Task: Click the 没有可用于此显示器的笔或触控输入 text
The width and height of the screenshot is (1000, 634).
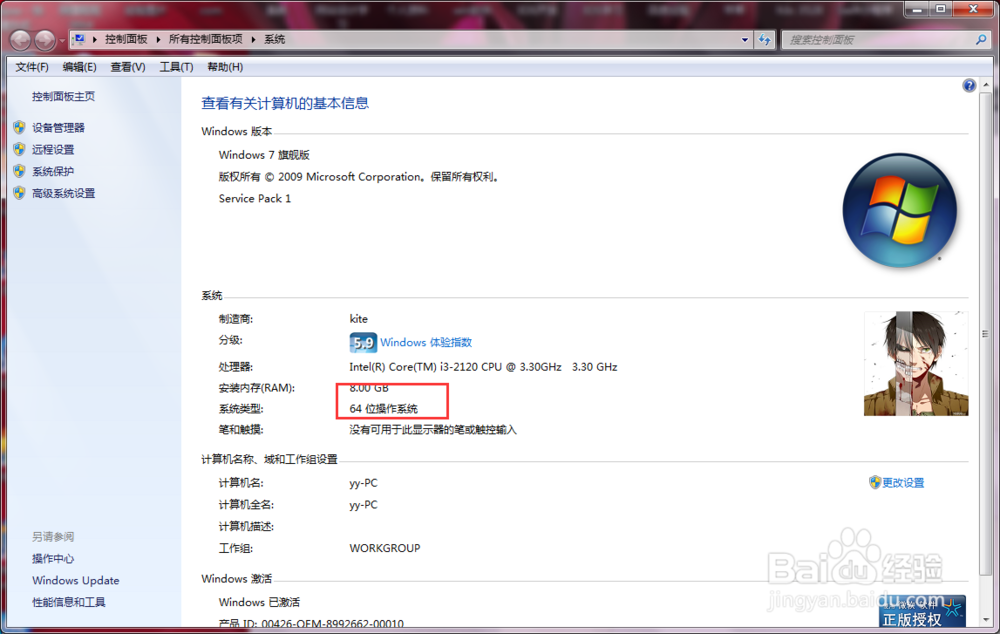Action: [x=432, y=430]
